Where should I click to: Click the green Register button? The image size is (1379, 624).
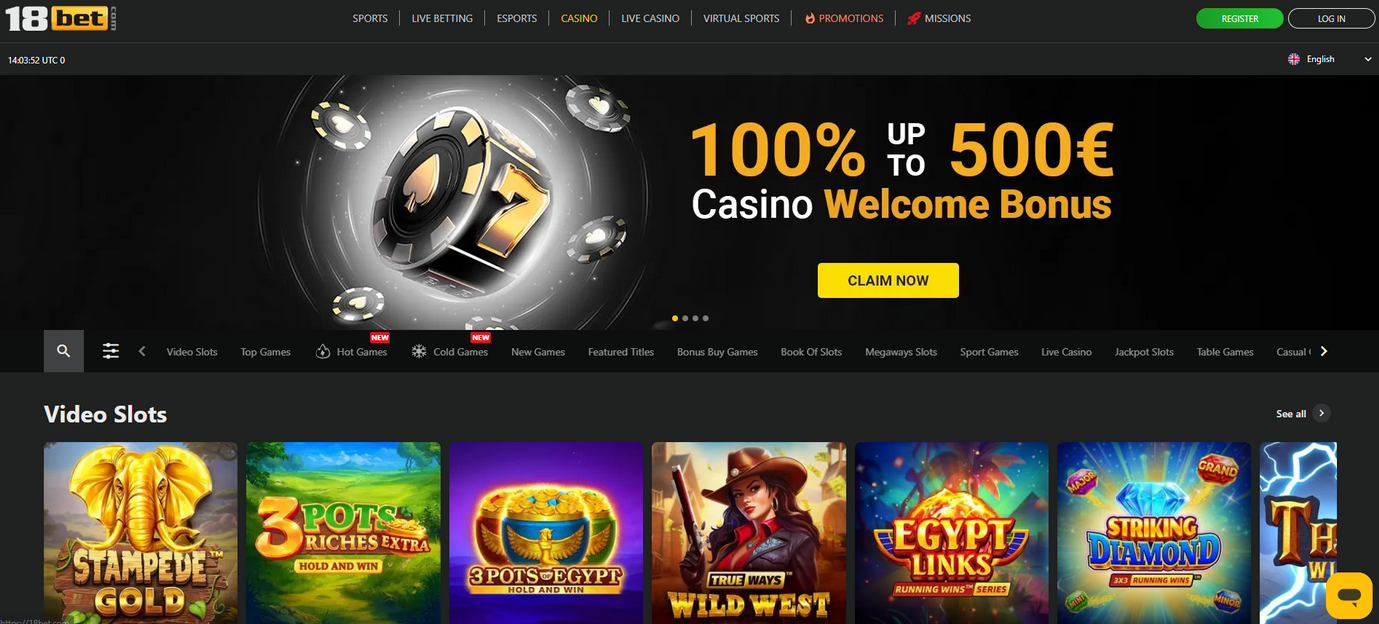tap(1240, 18)
